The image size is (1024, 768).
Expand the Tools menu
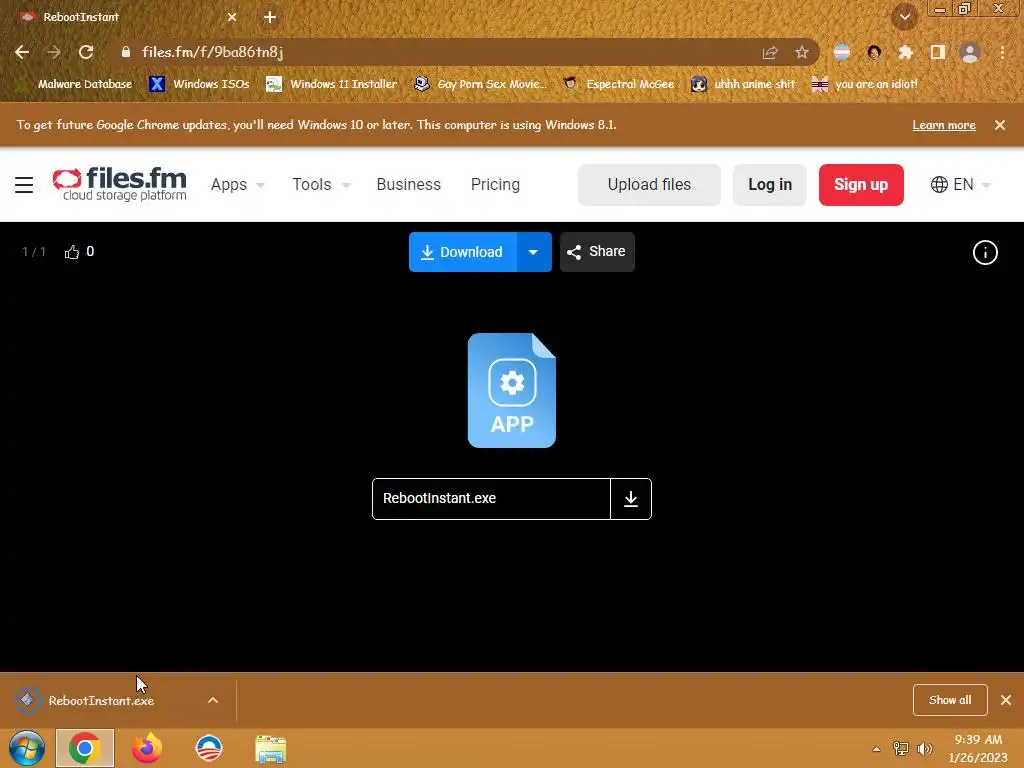tap(321, 185)
